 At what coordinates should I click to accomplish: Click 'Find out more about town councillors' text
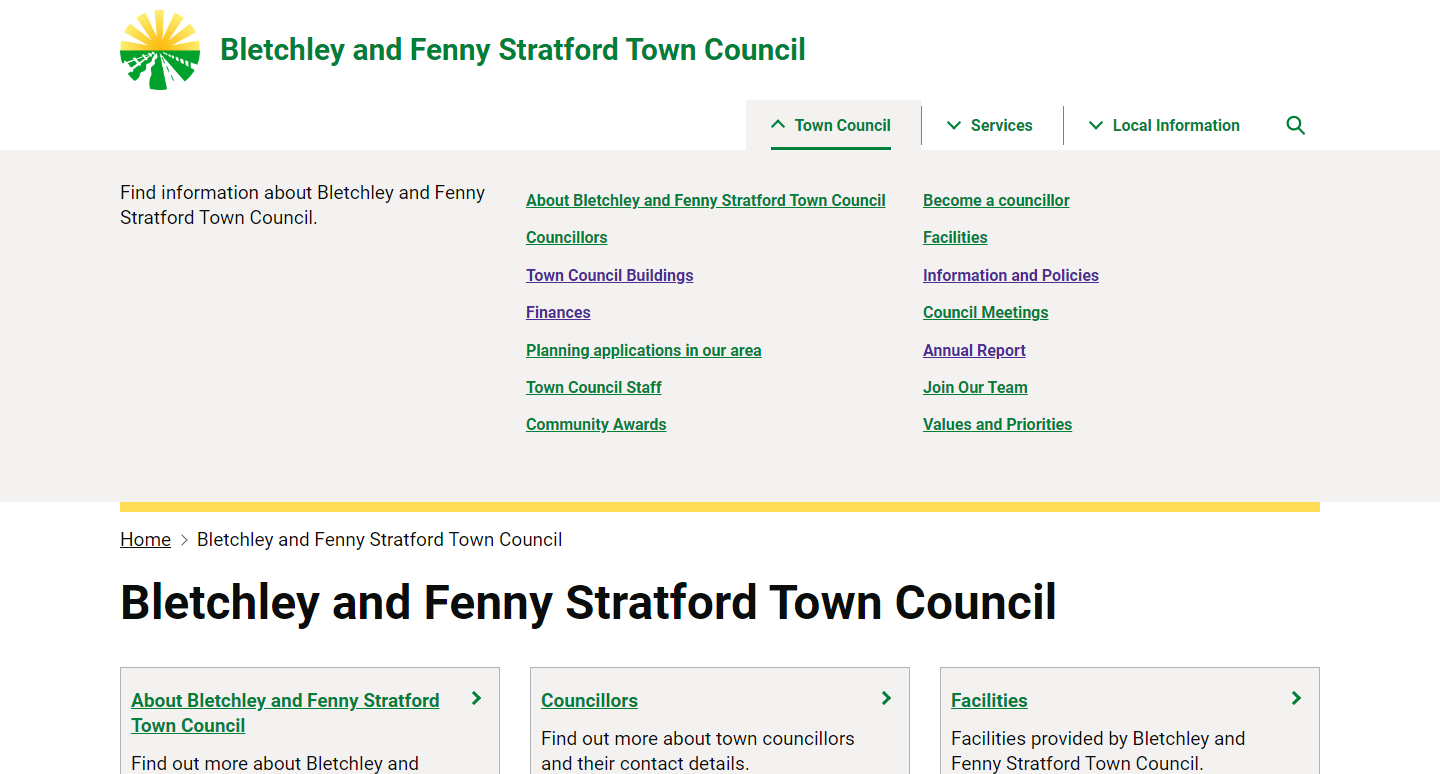pyautogui.click(x=698, y=751)
